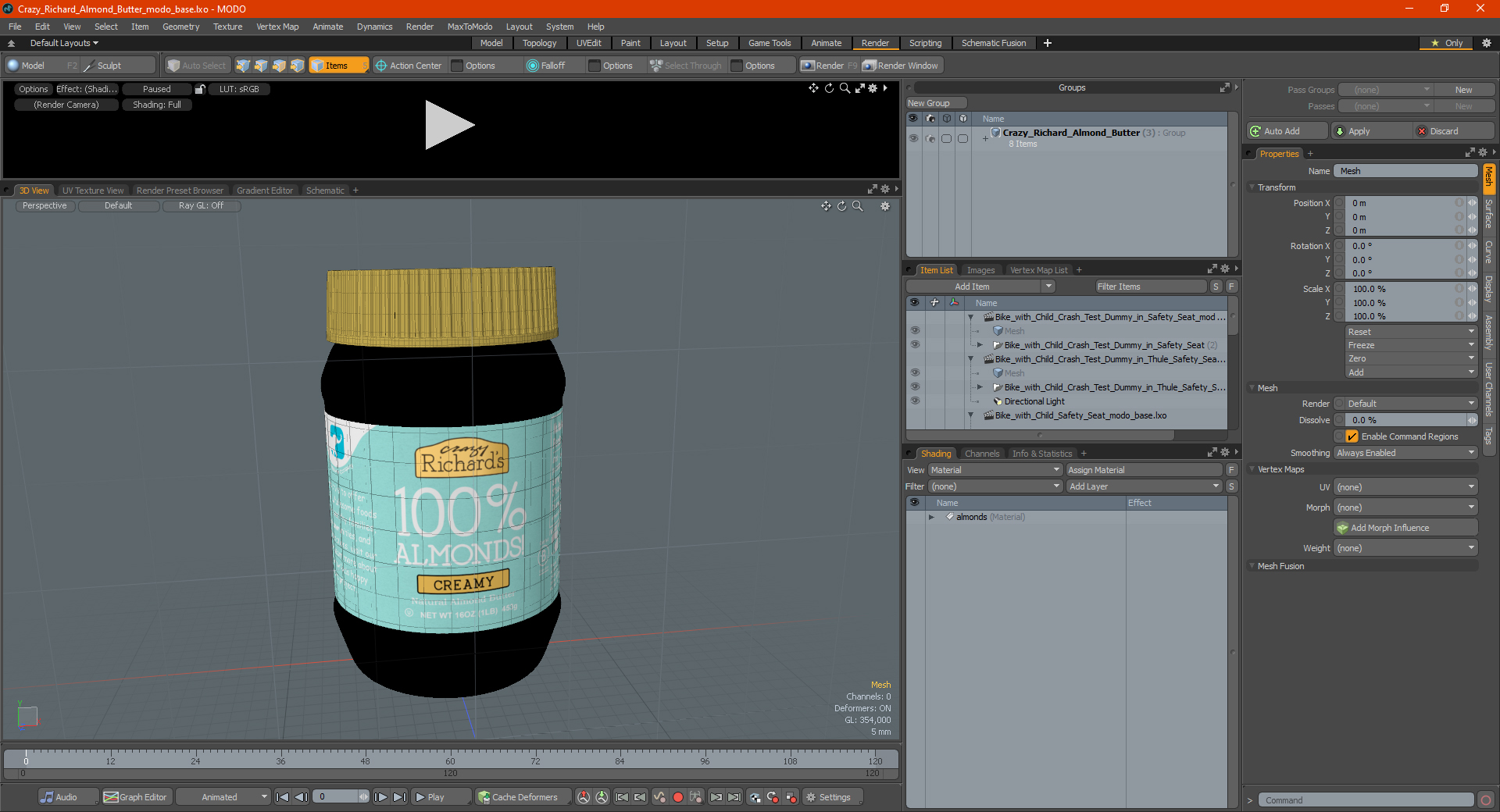Open the Smoothing Always Enabled dropdown
Image resolution: width=1500 pixels, height=812 pixels.
pos(1405,453)
